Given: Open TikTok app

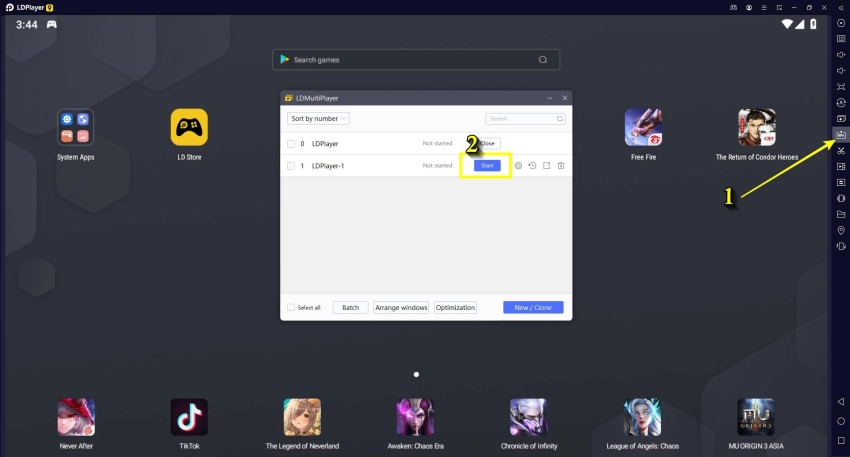Looking at the screenshot, I should 189,417.
